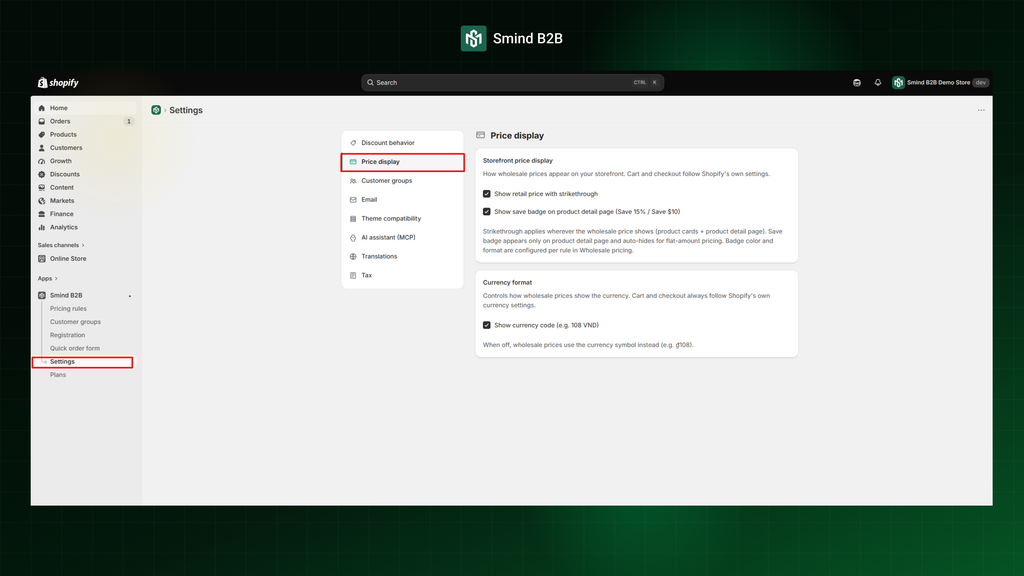
Task: Click the sidekick icon left of the bell
Action: pyautogui.click(x=857, y=82)
